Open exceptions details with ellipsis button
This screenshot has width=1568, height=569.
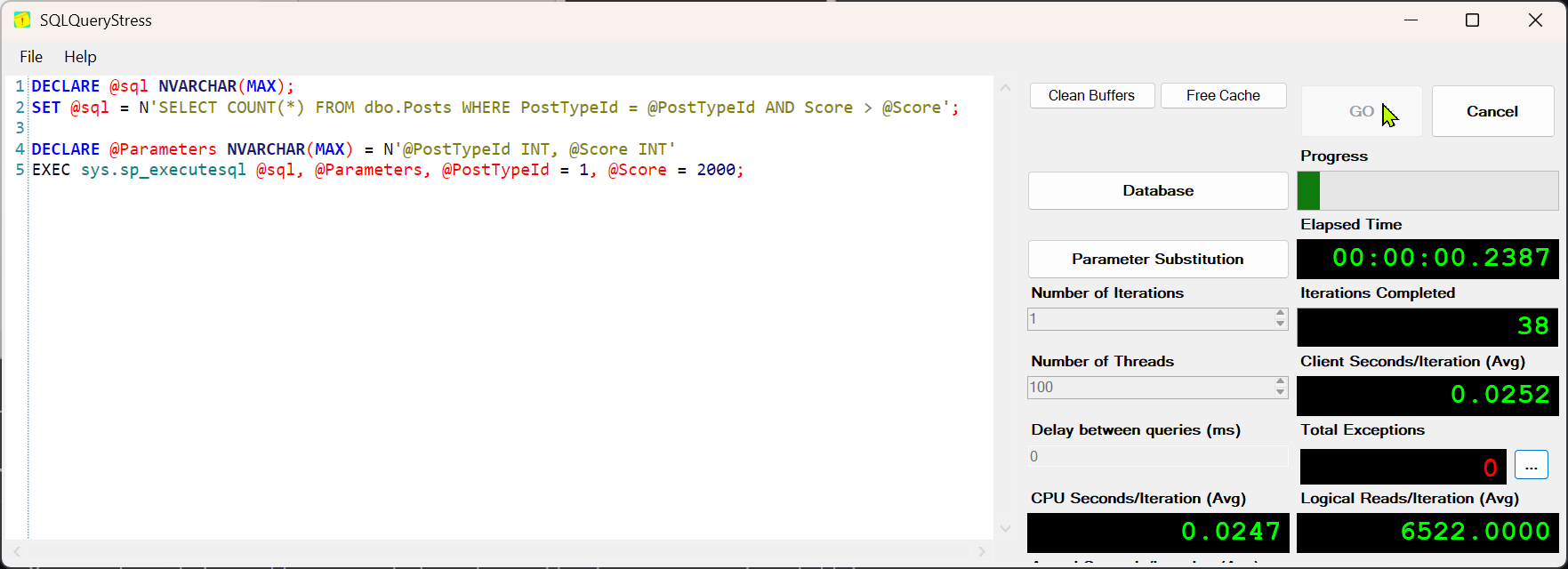(x=1531, y=466)
